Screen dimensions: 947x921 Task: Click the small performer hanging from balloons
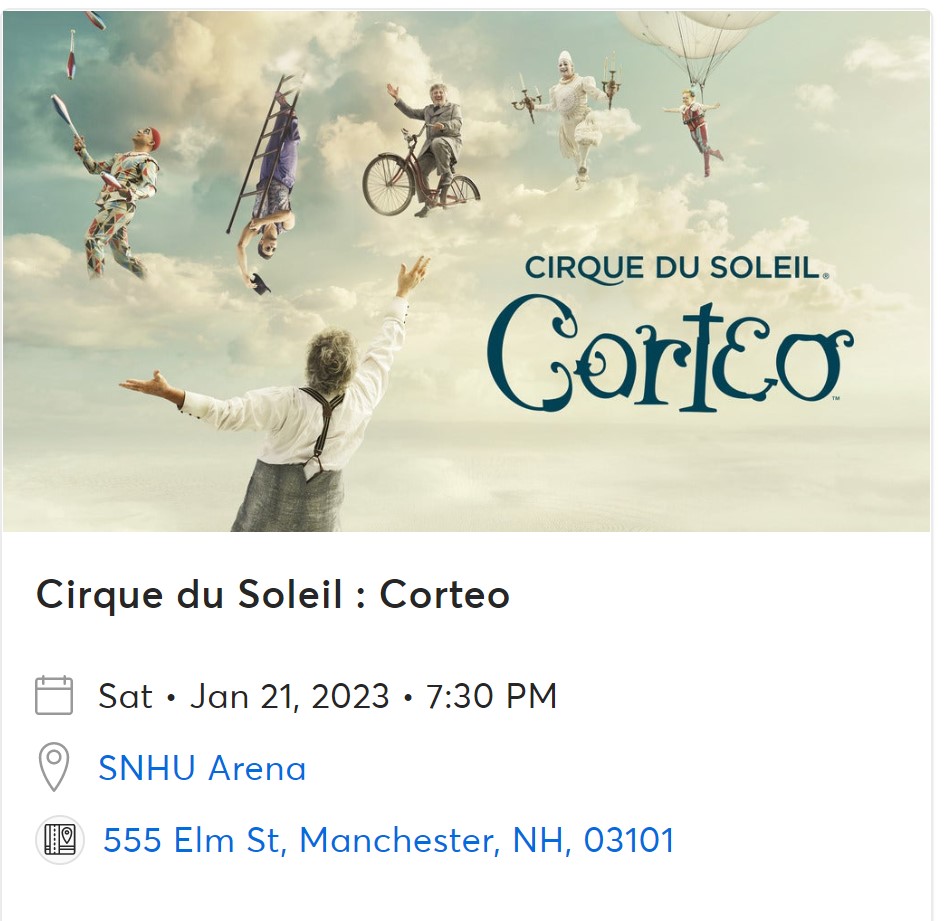(x=694, y=125)
